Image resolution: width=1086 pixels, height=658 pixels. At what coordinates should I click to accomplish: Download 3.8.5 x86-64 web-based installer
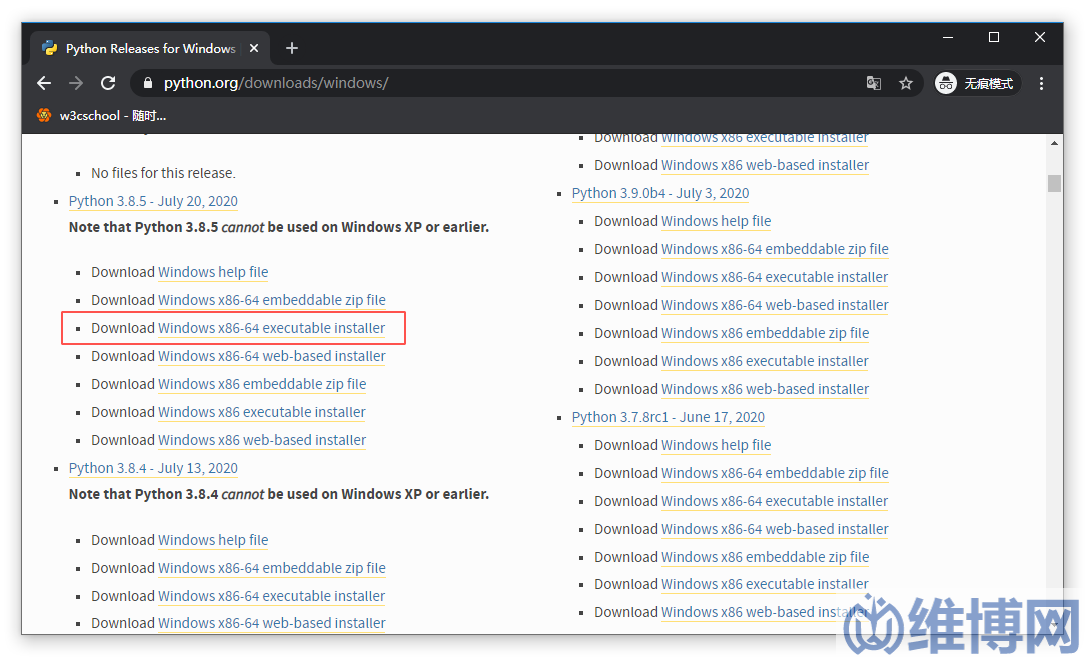click(x=272, y=356)
